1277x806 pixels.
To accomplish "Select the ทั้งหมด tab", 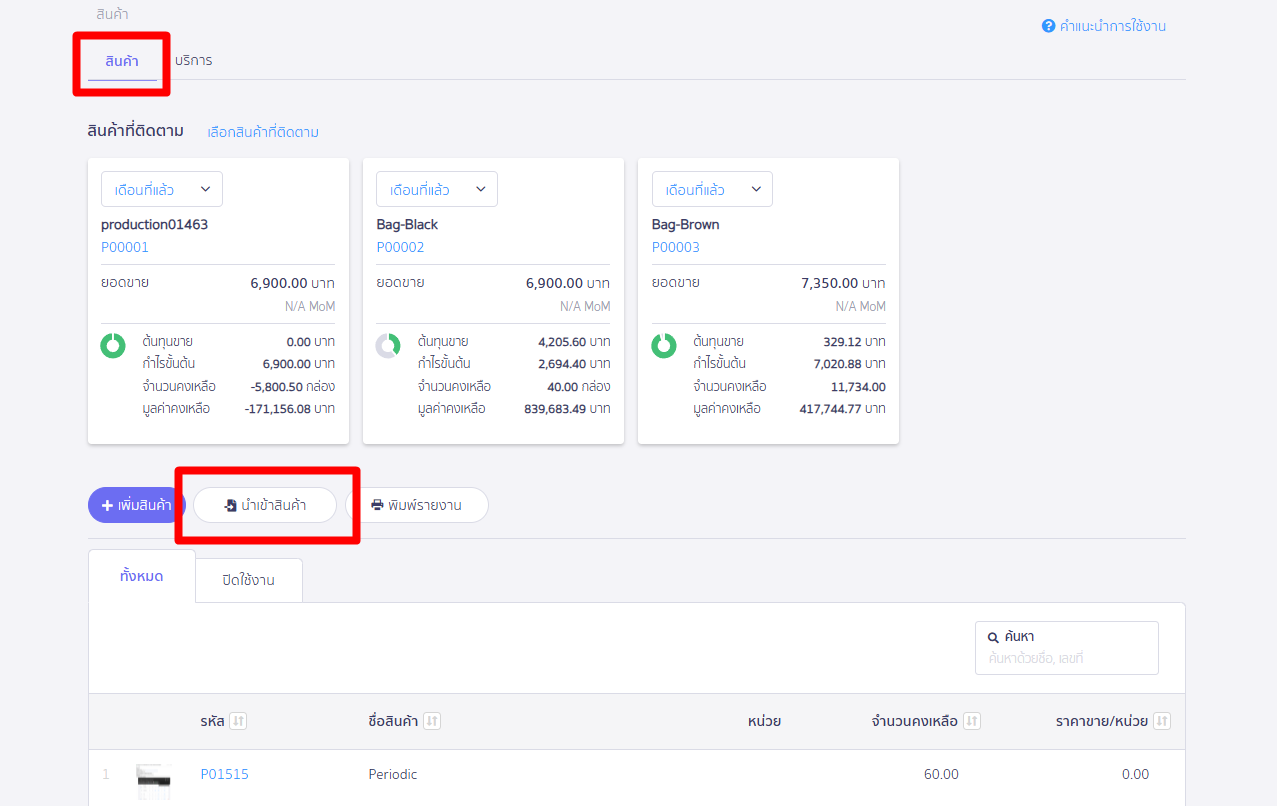I will click(x=142, y=576).
